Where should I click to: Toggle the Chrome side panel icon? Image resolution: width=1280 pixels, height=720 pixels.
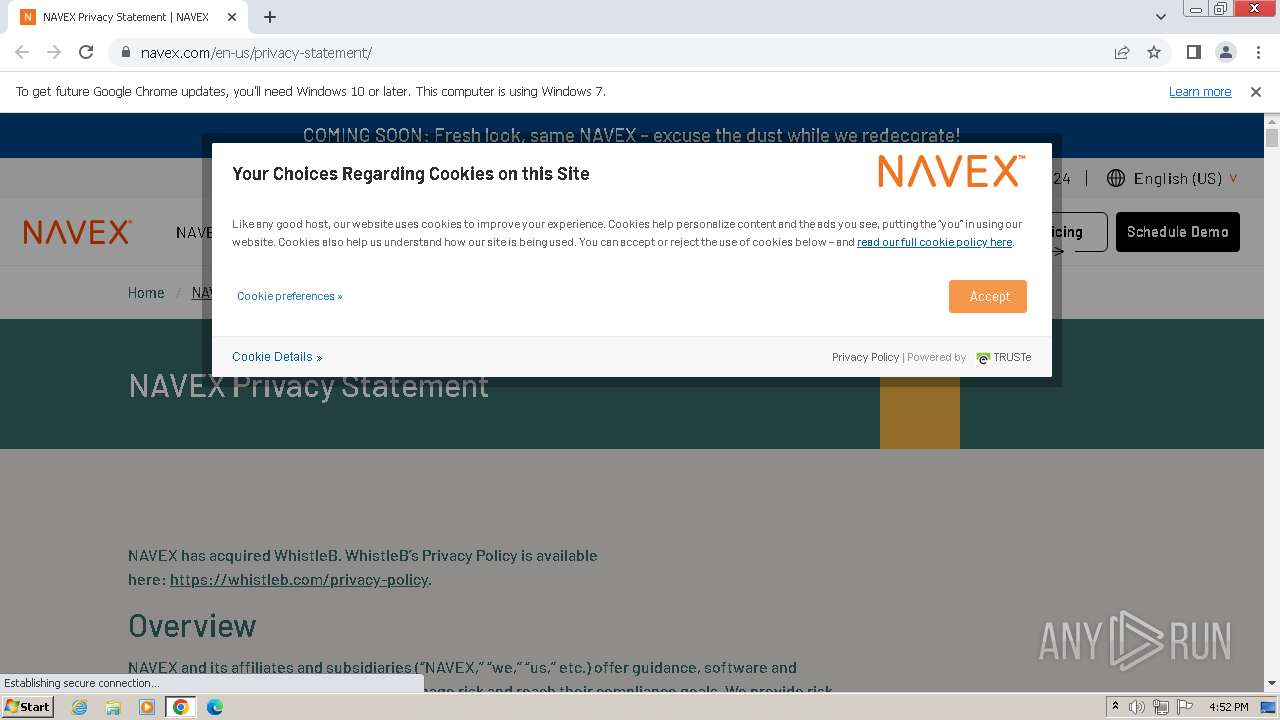coord(1194,53)
